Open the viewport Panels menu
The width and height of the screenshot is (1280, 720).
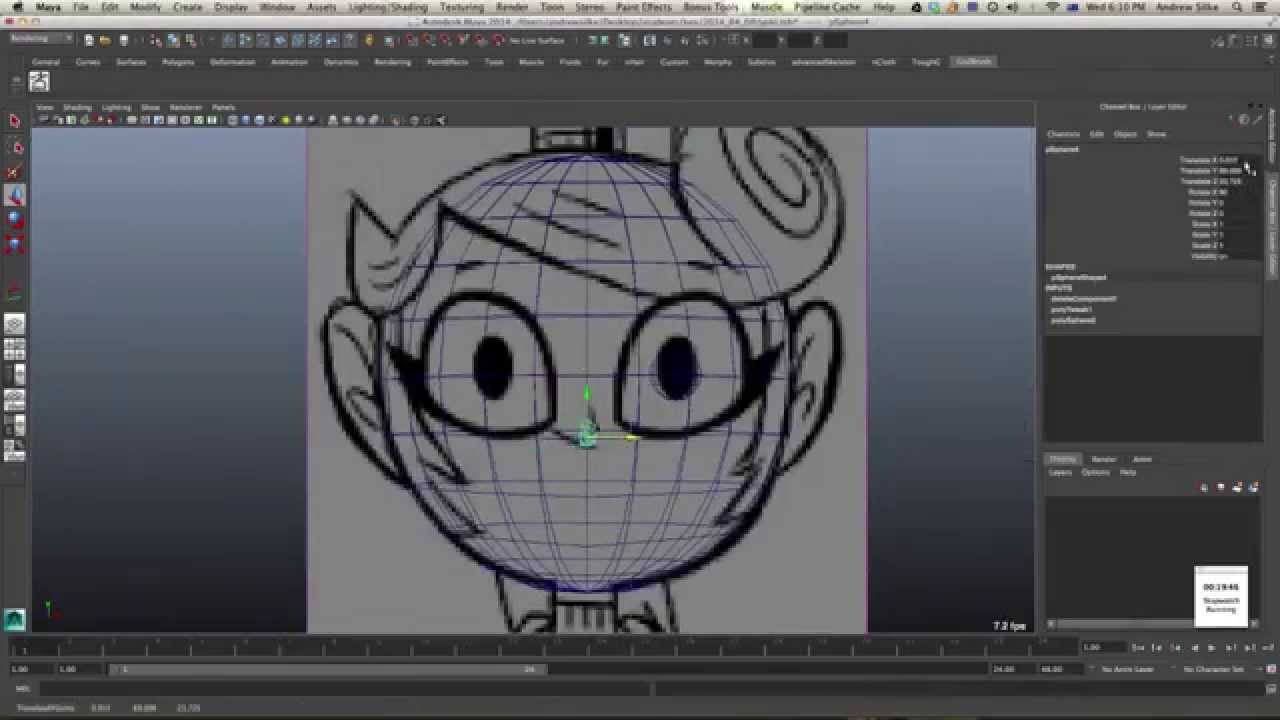[x=223, y=107]
